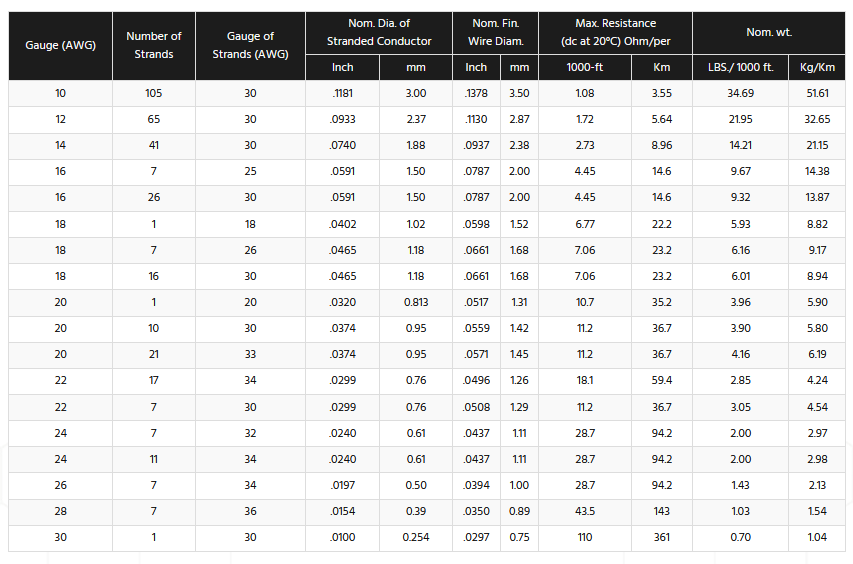This screenshot has height=564, width=853.
Task: Click the .1181 inch diameter cell
Action: tap(343, 93)
